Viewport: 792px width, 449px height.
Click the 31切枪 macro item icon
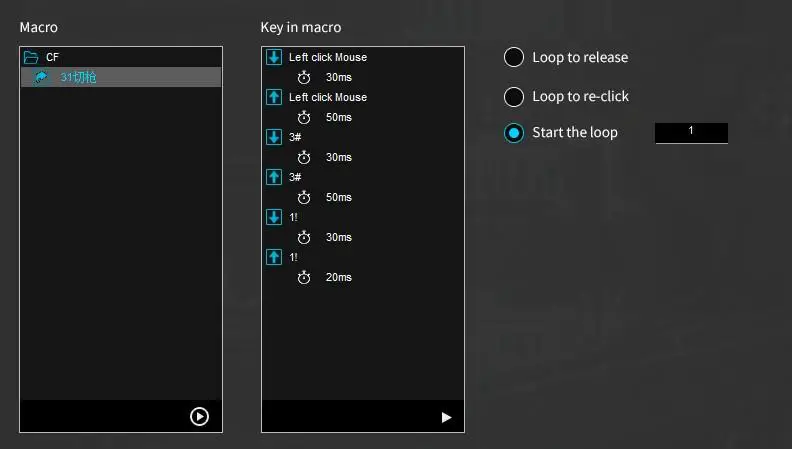pyautogui.click(x=41, y=77)
